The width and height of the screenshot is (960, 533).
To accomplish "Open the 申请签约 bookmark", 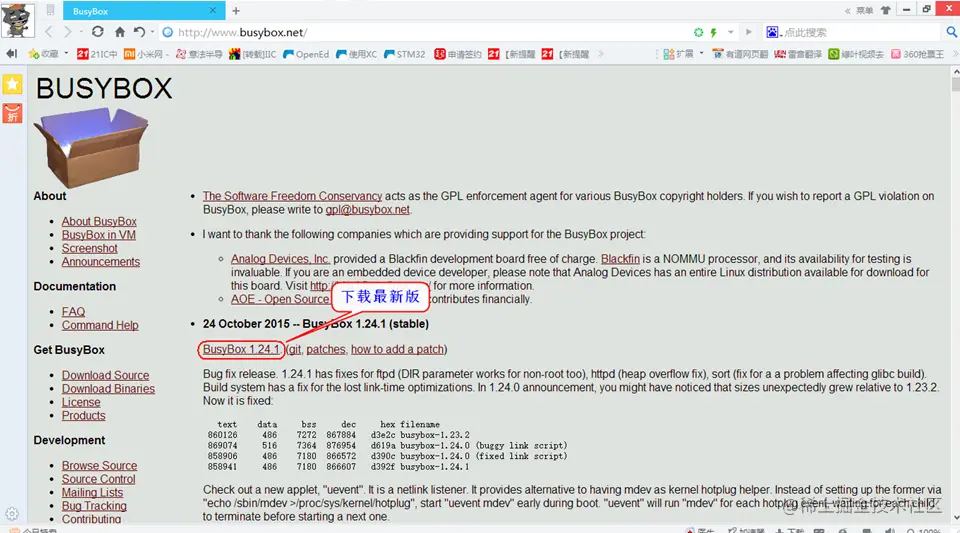I will (458, 54).
